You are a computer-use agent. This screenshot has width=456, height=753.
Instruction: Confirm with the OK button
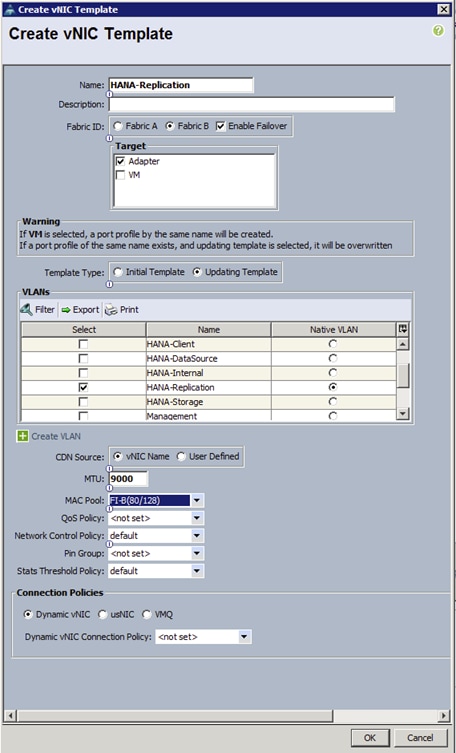click(370, 737)
